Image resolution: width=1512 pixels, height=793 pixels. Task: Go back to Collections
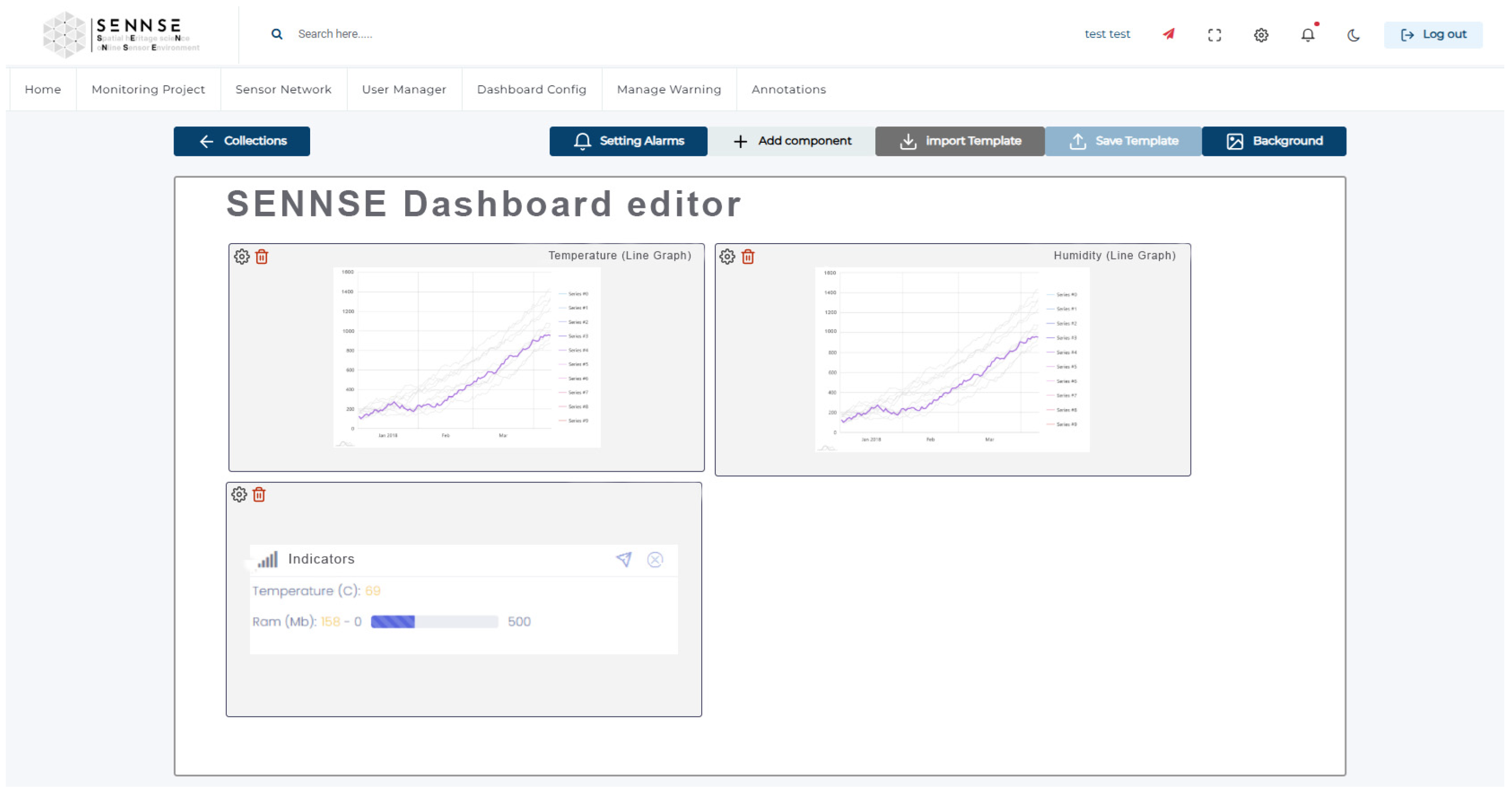[242, 141]
